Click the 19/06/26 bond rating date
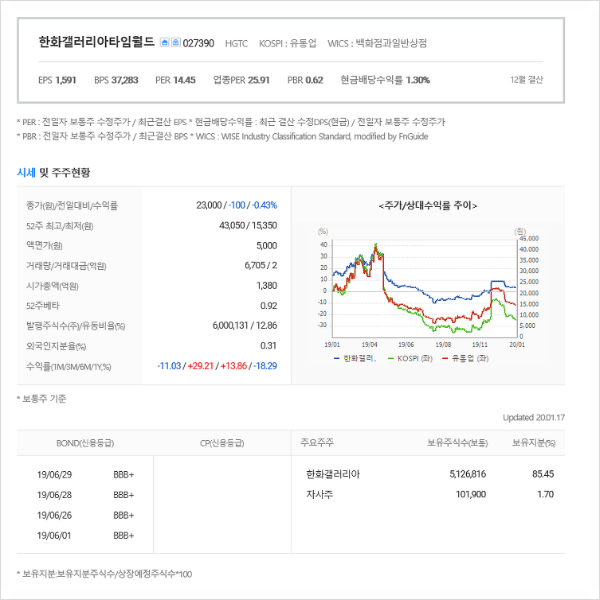This screenshot has width=600, height=600. pyautogui.click(x=54, y=515)
